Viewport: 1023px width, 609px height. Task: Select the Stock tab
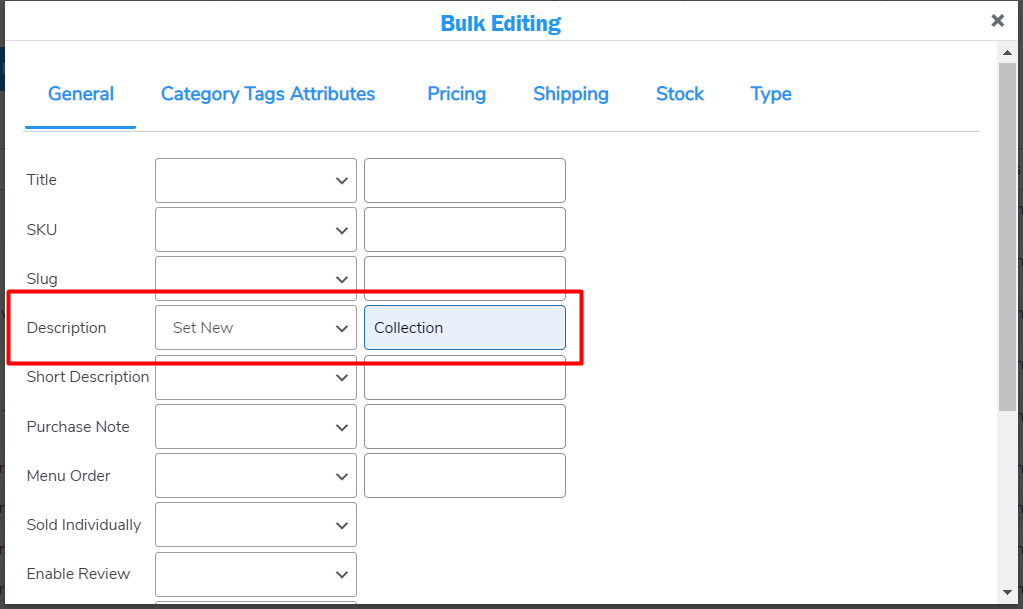pyautogui.click(x=679, y=93)
